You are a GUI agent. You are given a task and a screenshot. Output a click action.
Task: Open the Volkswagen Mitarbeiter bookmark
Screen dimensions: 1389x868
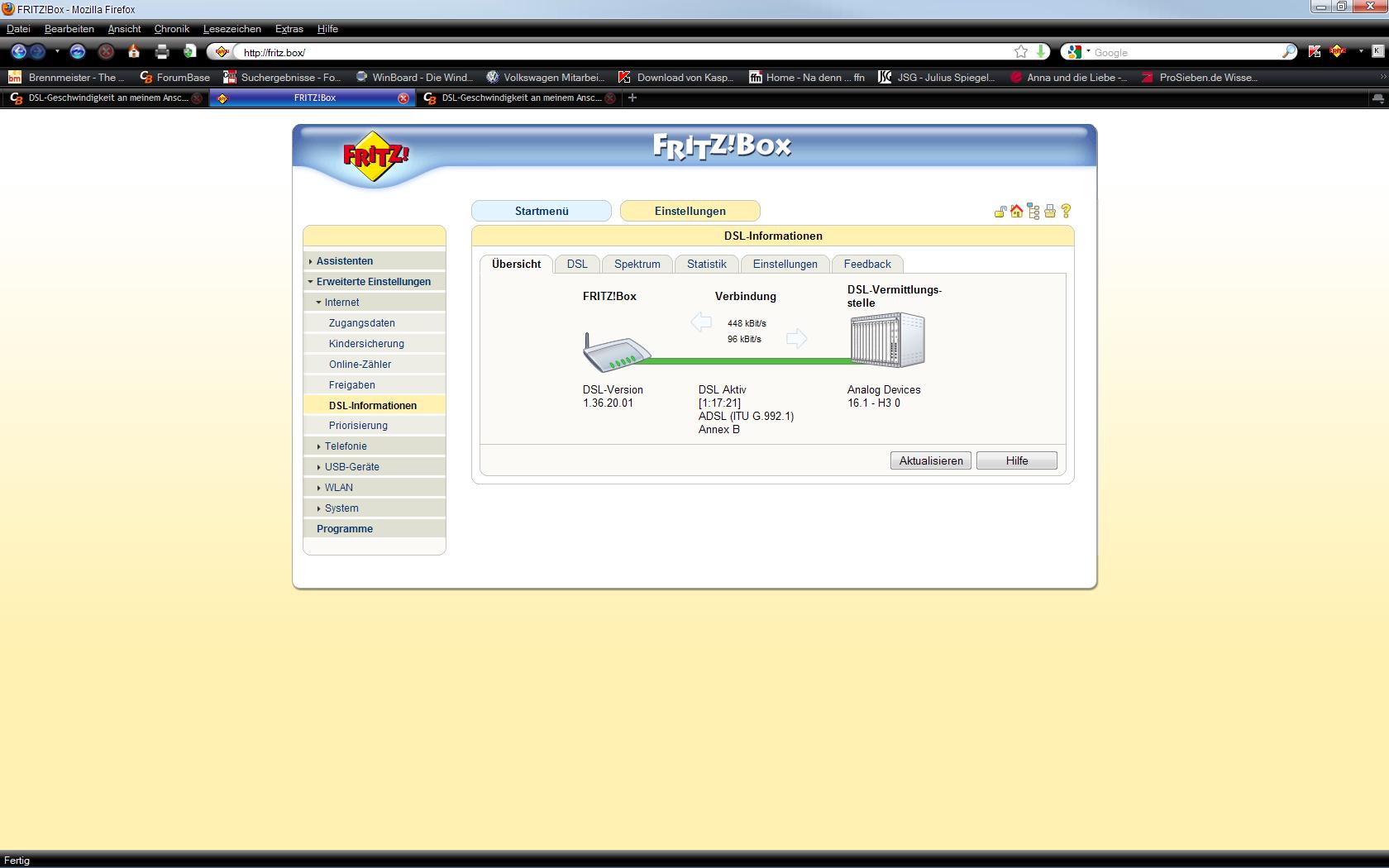545,78
